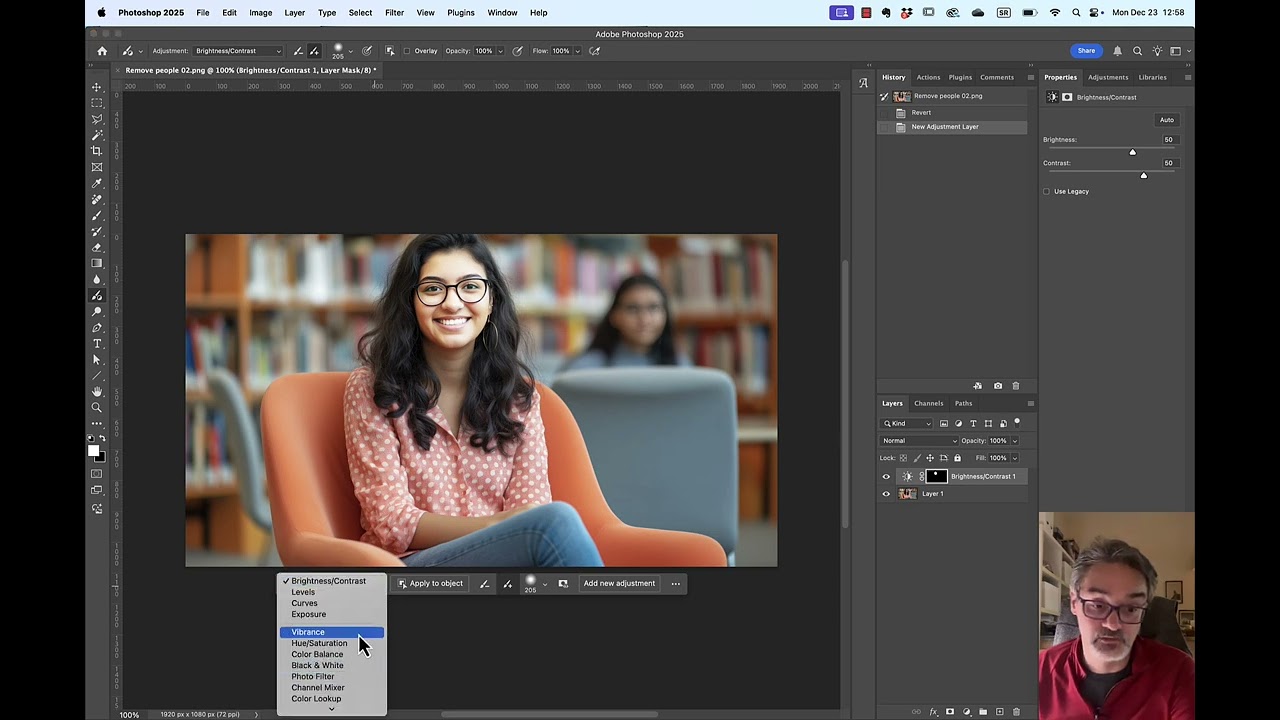Open the Opacity dropdown in Layers panel

point(1015,440)
